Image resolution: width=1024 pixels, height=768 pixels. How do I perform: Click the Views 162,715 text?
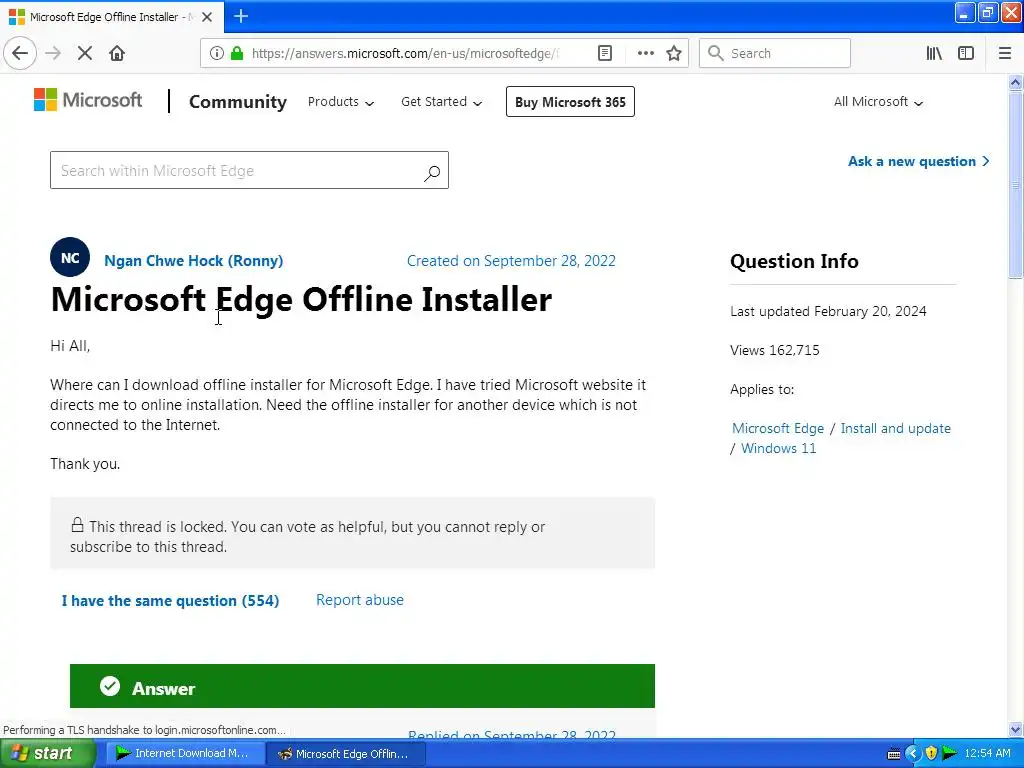[x=775, y=350]
